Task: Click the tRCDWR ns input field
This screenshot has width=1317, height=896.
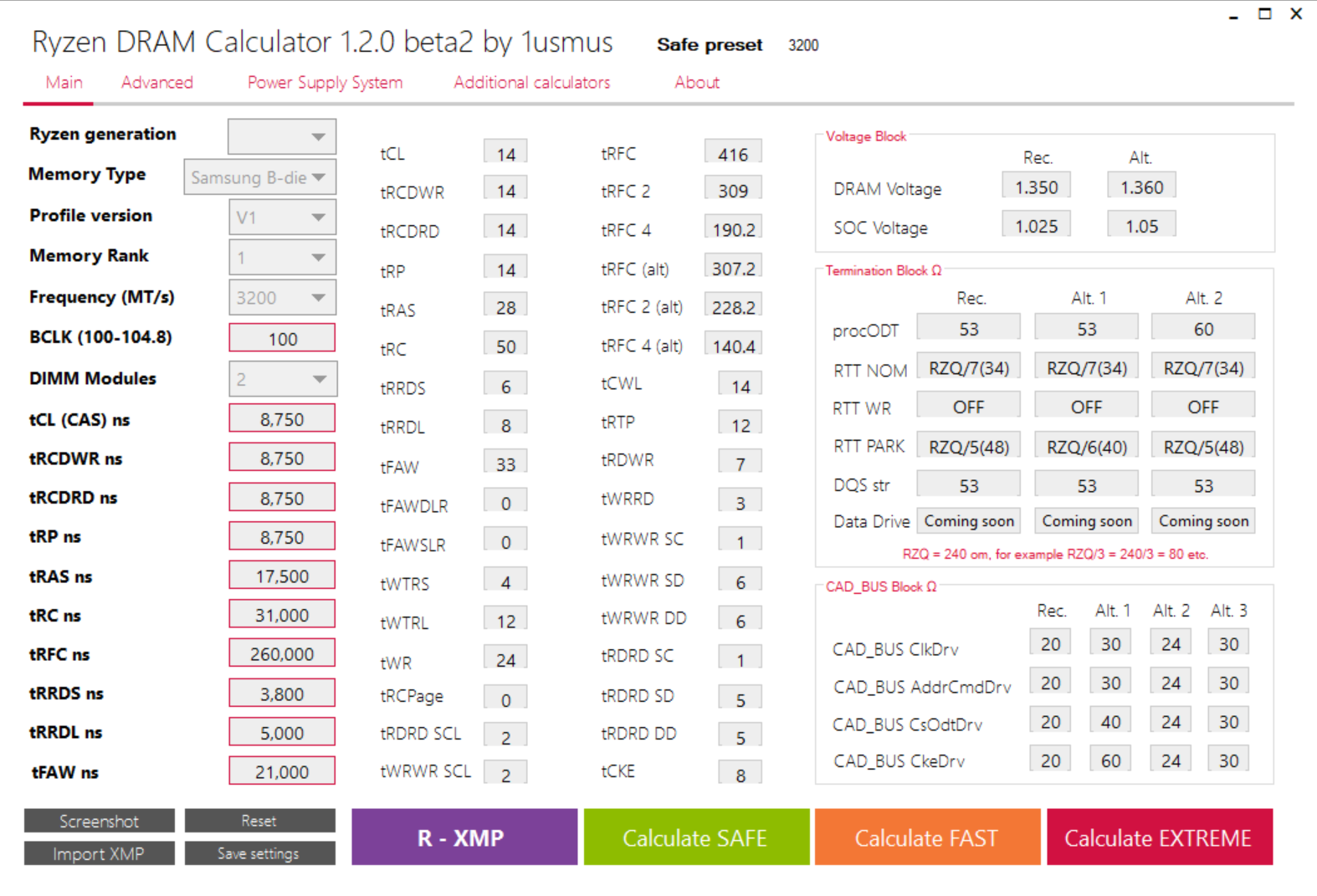Action: [x=282, y=458]
